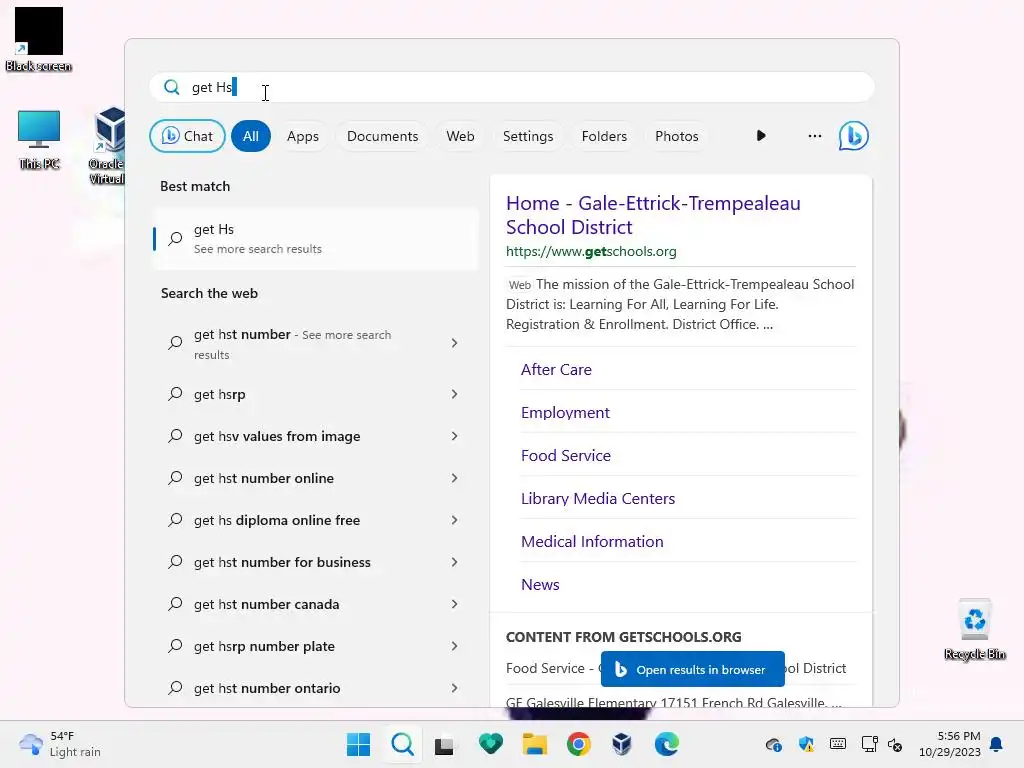Click the OneDrive cloud tray icon
The width and height of the screenshot is (1024, 768).
point(774,744)
